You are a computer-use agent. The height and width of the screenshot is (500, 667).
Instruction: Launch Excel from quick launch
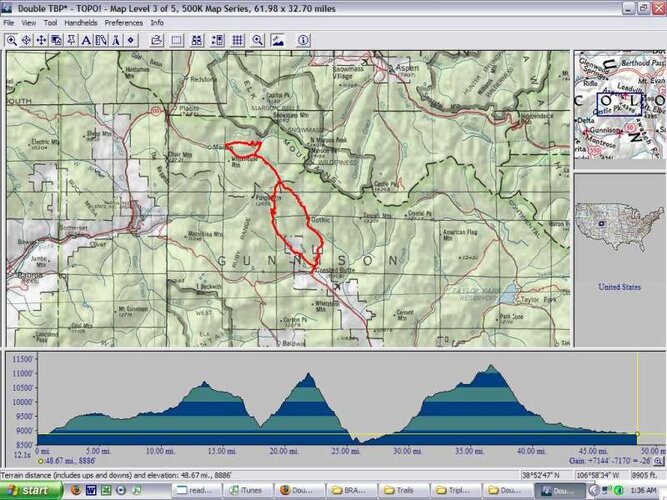click(x=106, y=490)
